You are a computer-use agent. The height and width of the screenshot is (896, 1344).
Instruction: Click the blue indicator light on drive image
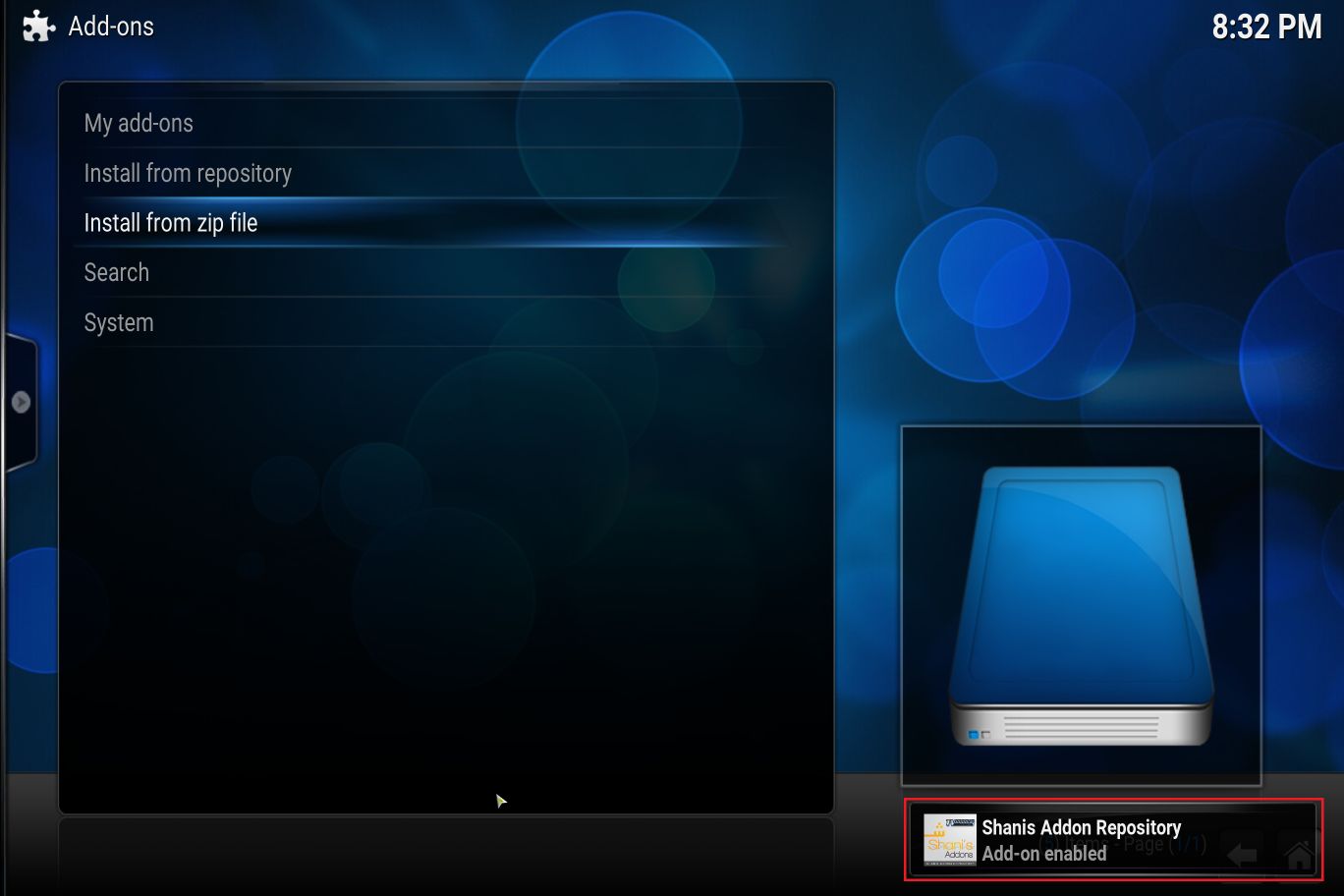pyautogui.click(x=973, y=734)
